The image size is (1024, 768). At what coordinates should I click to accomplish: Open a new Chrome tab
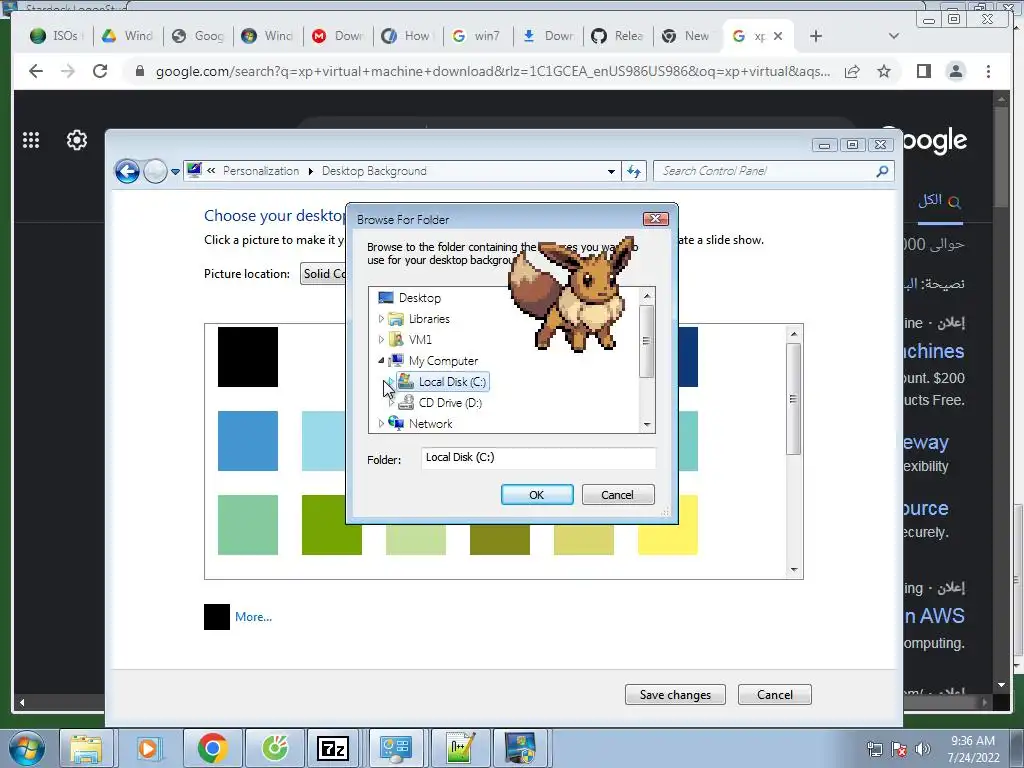[816, 37]
